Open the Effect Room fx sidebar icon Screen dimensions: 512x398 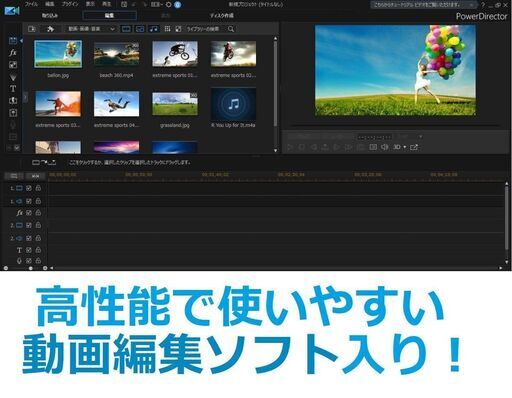tap(13, 53)
